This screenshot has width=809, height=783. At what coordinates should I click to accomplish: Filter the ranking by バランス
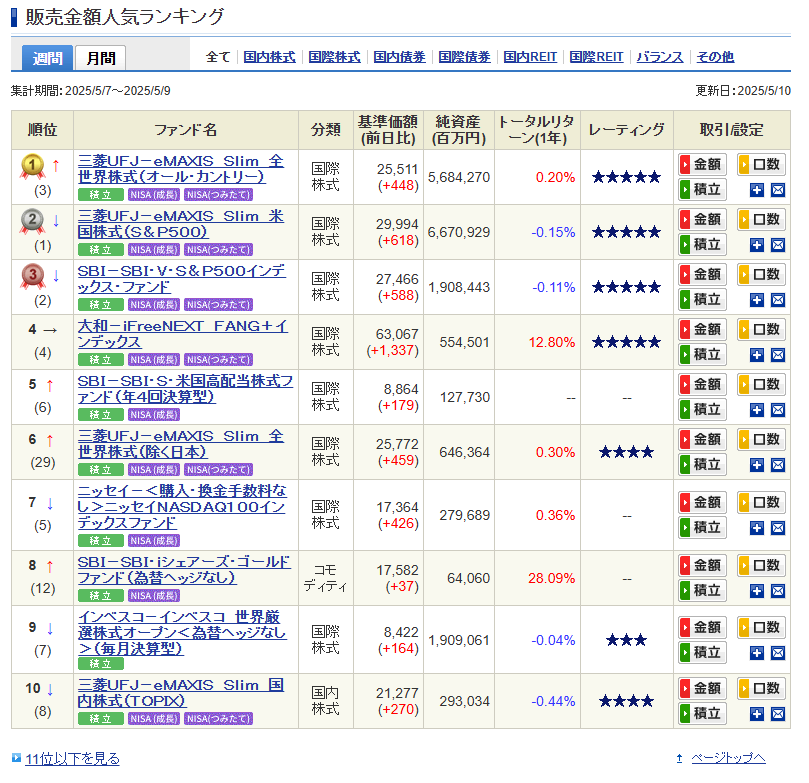660,57
